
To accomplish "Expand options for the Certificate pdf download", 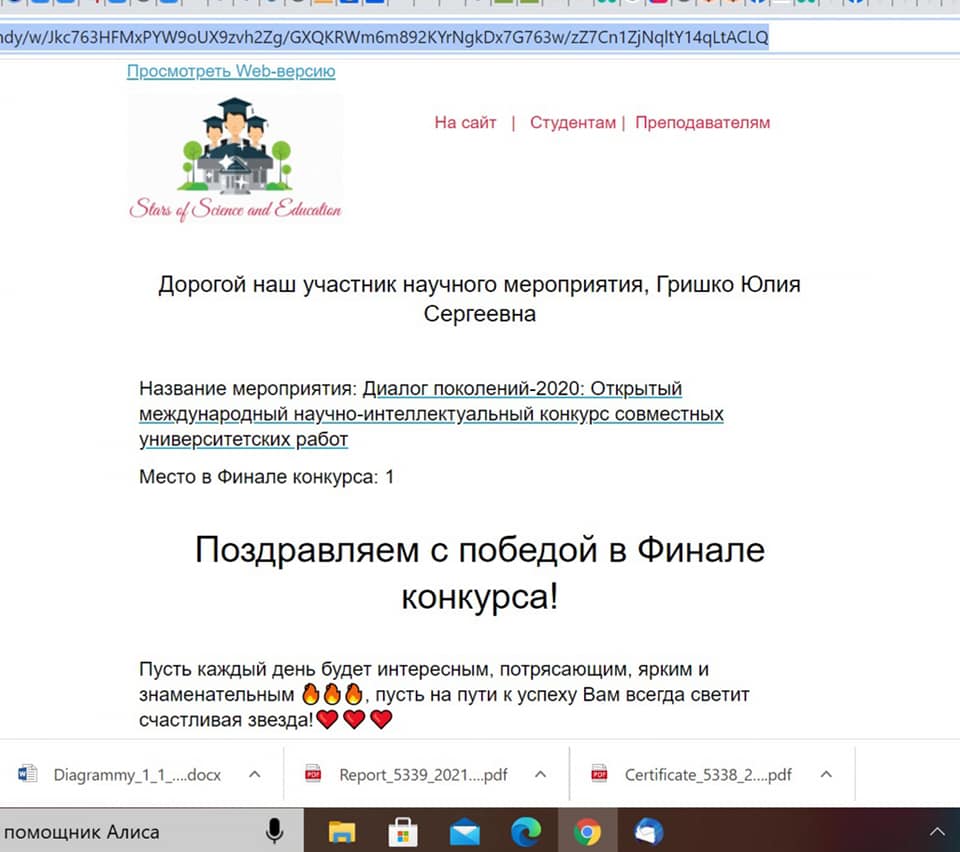I will click(x=826, y=774).
